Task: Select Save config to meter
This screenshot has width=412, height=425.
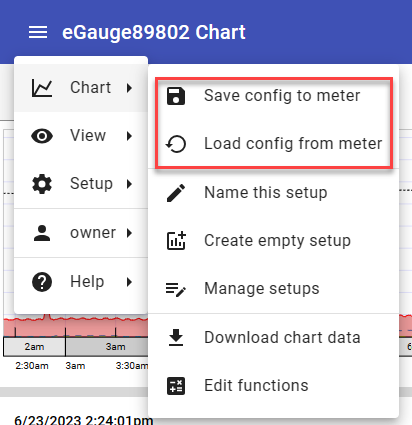Action: (273, 96)
